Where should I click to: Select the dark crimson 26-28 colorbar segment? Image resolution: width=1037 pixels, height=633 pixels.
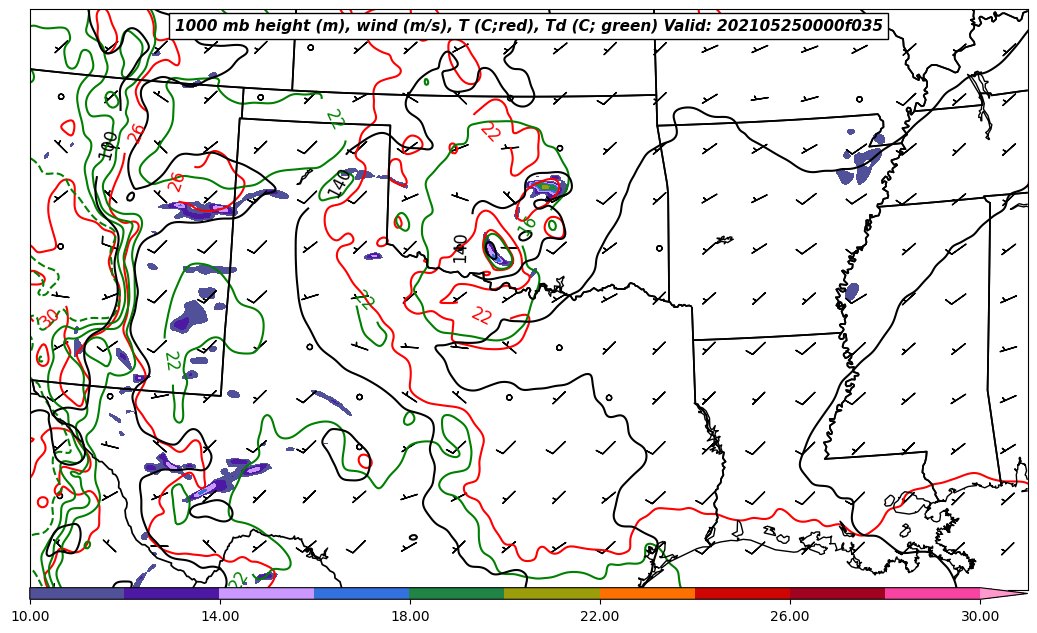point(837,593)
